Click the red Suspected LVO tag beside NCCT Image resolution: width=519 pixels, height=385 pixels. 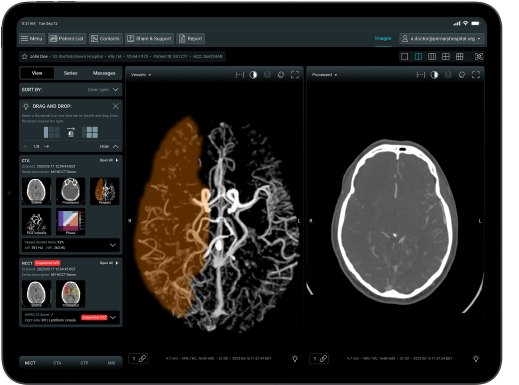(x=47, y=263)
